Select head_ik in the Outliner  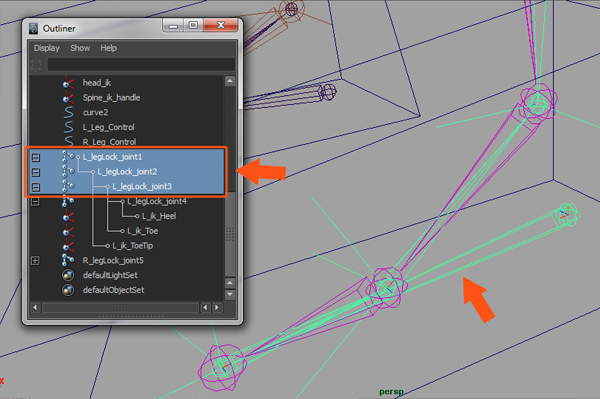[x=97, y=83]
